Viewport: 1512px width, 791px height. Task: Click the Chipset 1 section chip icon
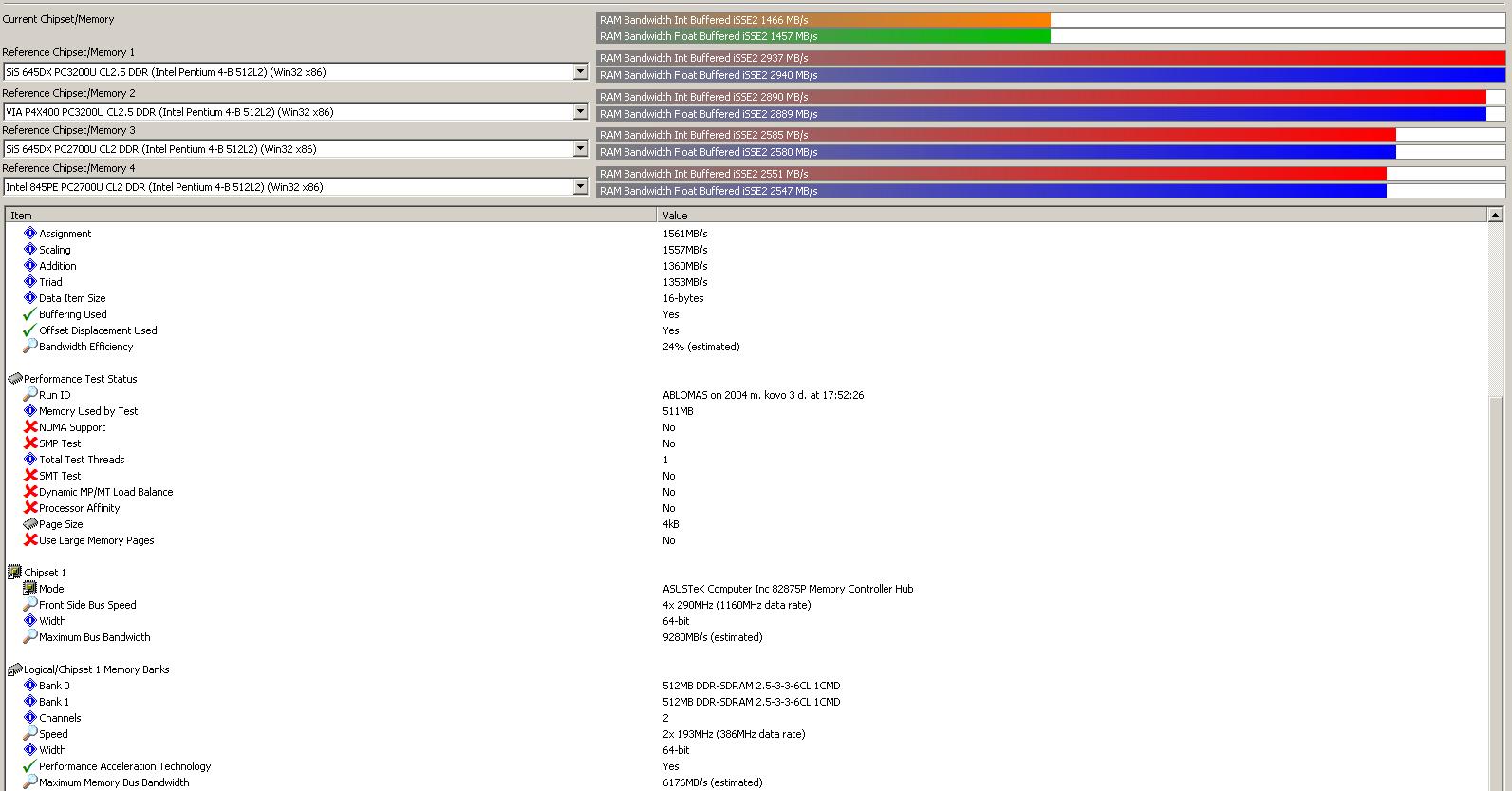coord(14,572)
